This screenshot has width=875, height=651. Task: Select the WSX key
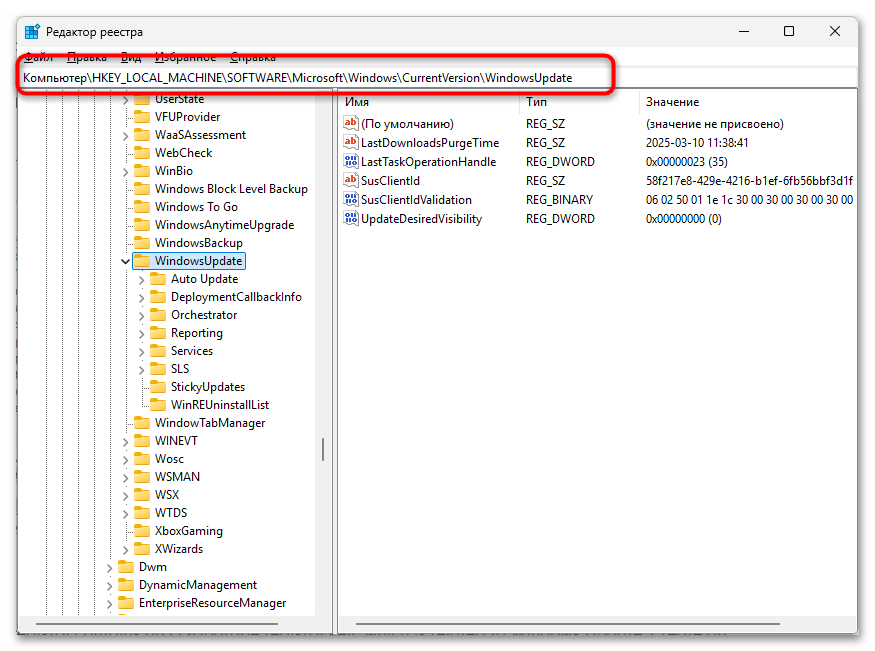click(167, 495)
